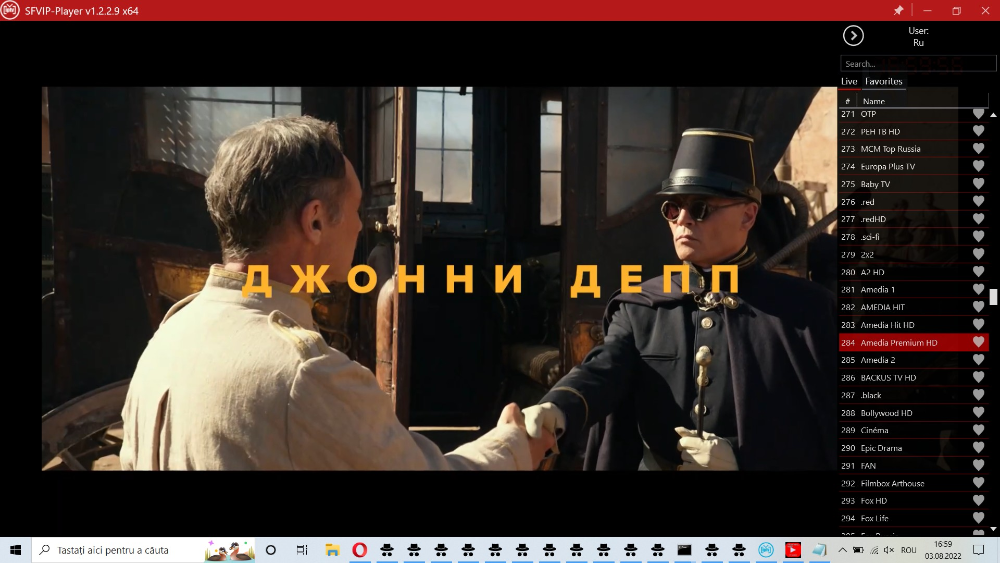Add MCM Top Russia to favorites
Image resolution: width=1000 pixels, height=563 pixels.
(978, 149)
